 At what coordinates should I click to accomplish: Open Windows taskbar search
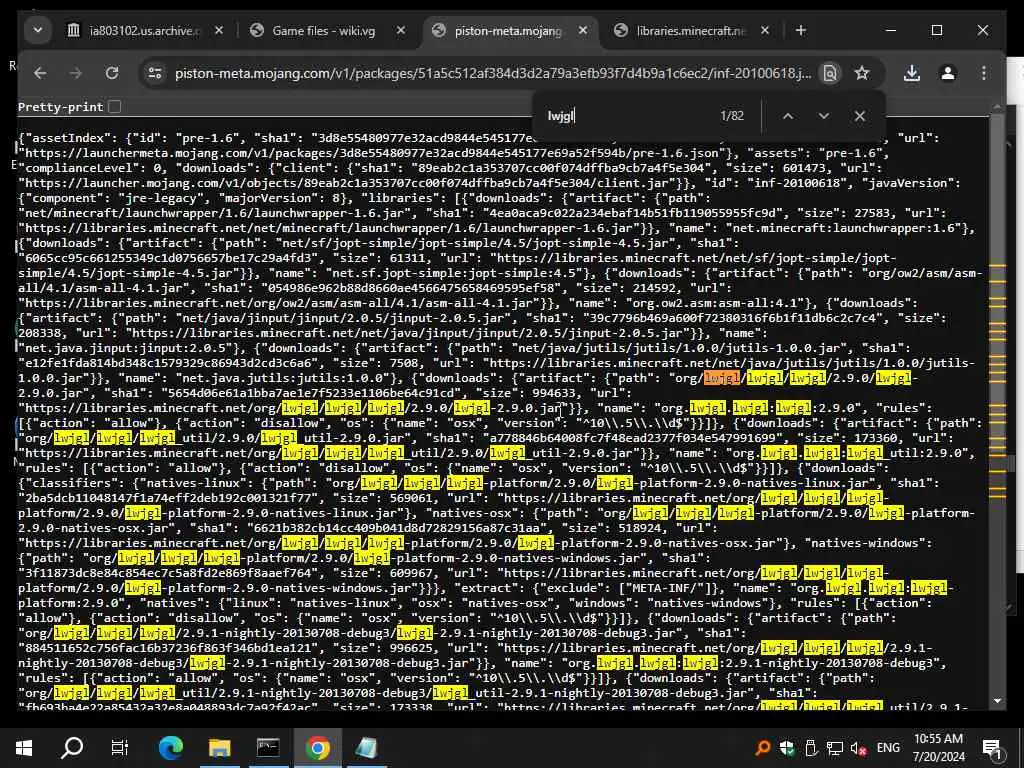[x=72, y=748]
